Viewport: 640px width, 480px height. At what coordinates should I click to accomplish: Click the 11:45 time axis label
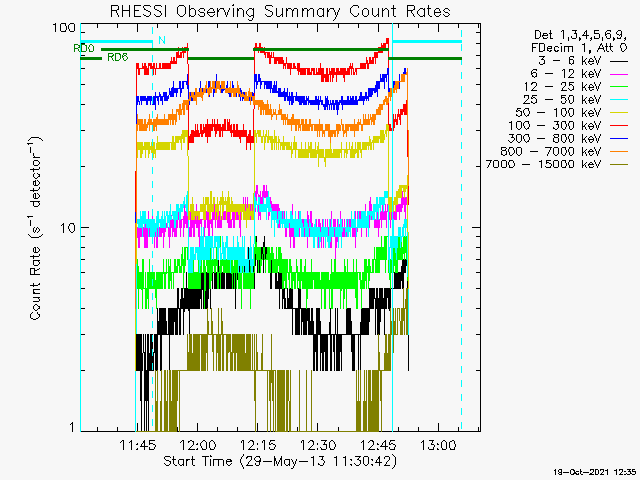coord(138,445)
